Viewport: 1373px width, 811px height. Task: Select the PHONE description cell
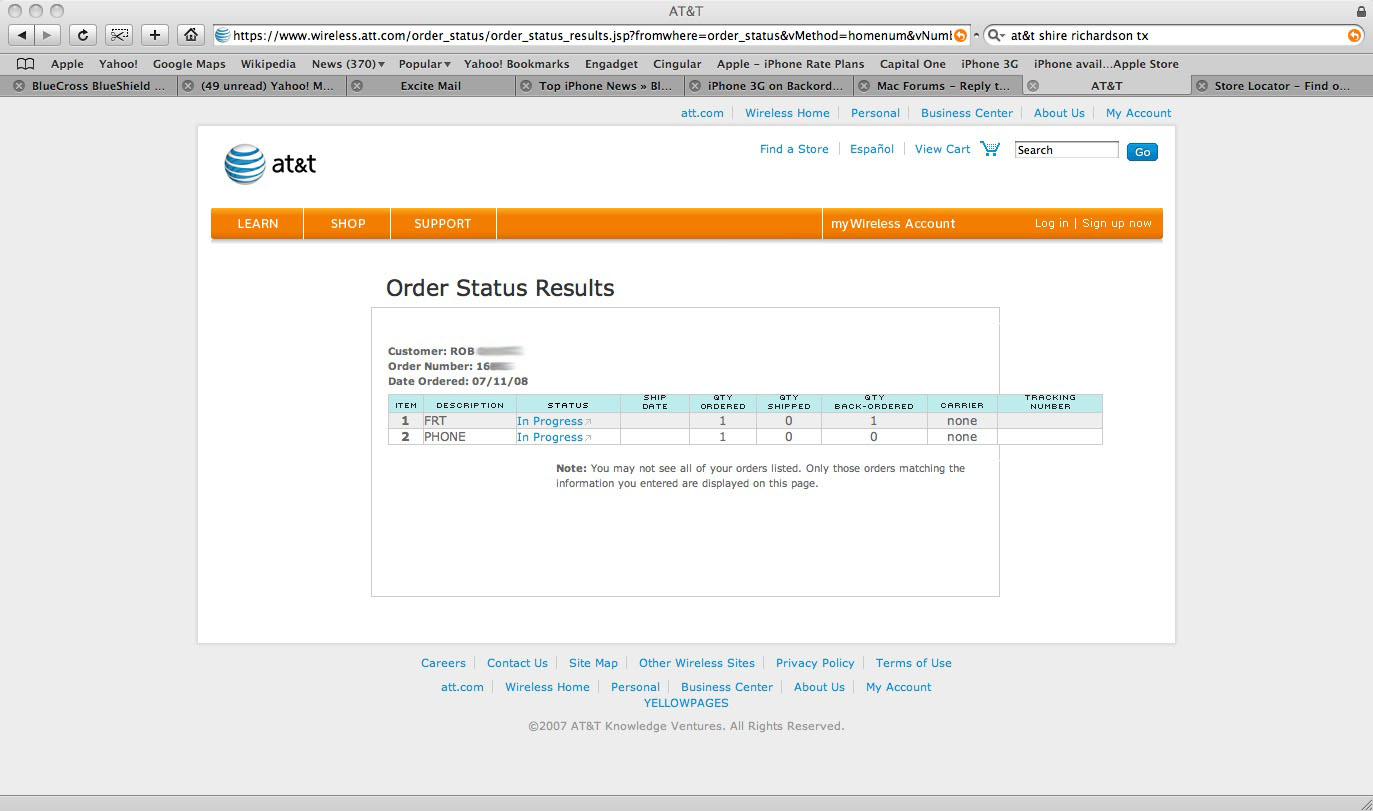coord(470,437)
